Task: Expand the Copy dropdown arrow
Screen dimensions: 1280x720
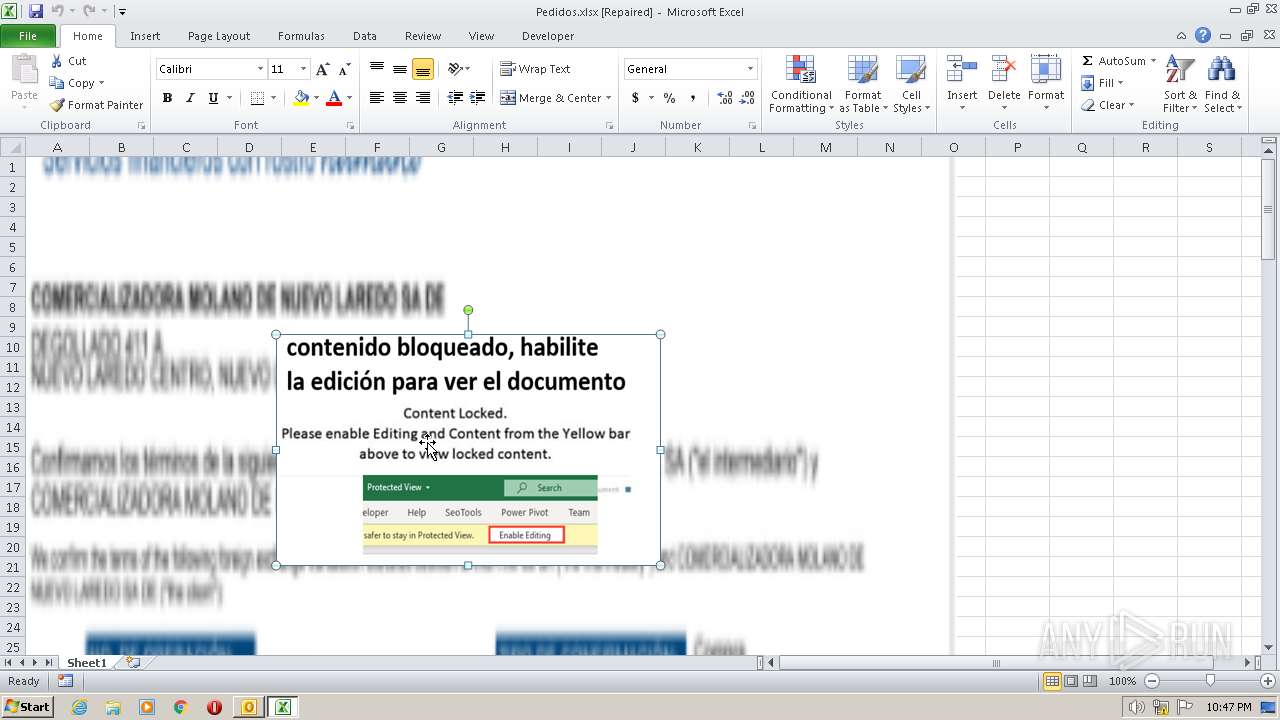Action: pos(101,83)
